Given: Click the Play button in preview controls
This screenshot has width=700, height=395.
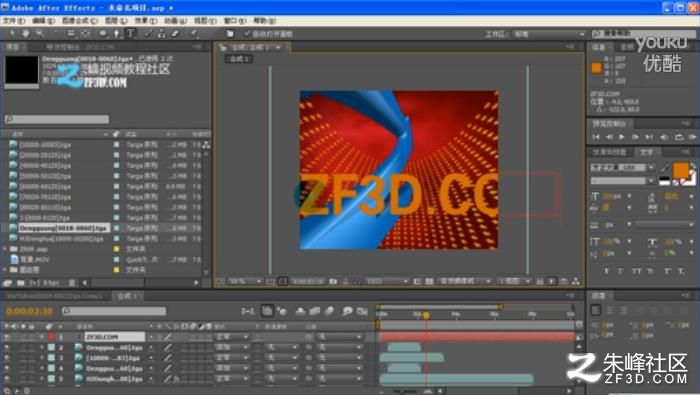Looking at the screenshot, I should pos(622,137).
